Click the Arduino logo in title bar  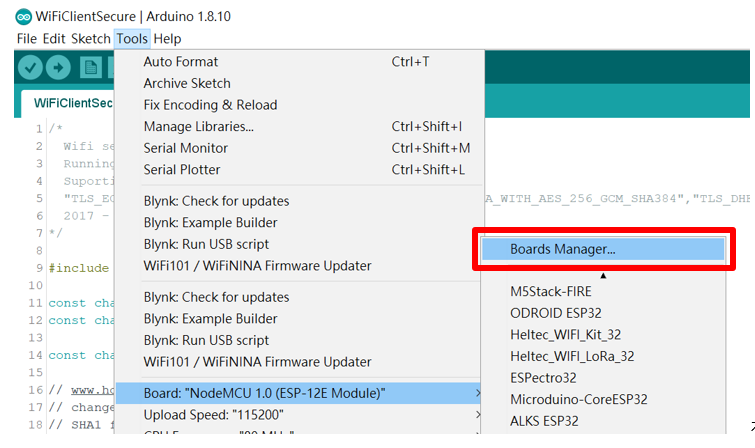[x=23, y=17]
